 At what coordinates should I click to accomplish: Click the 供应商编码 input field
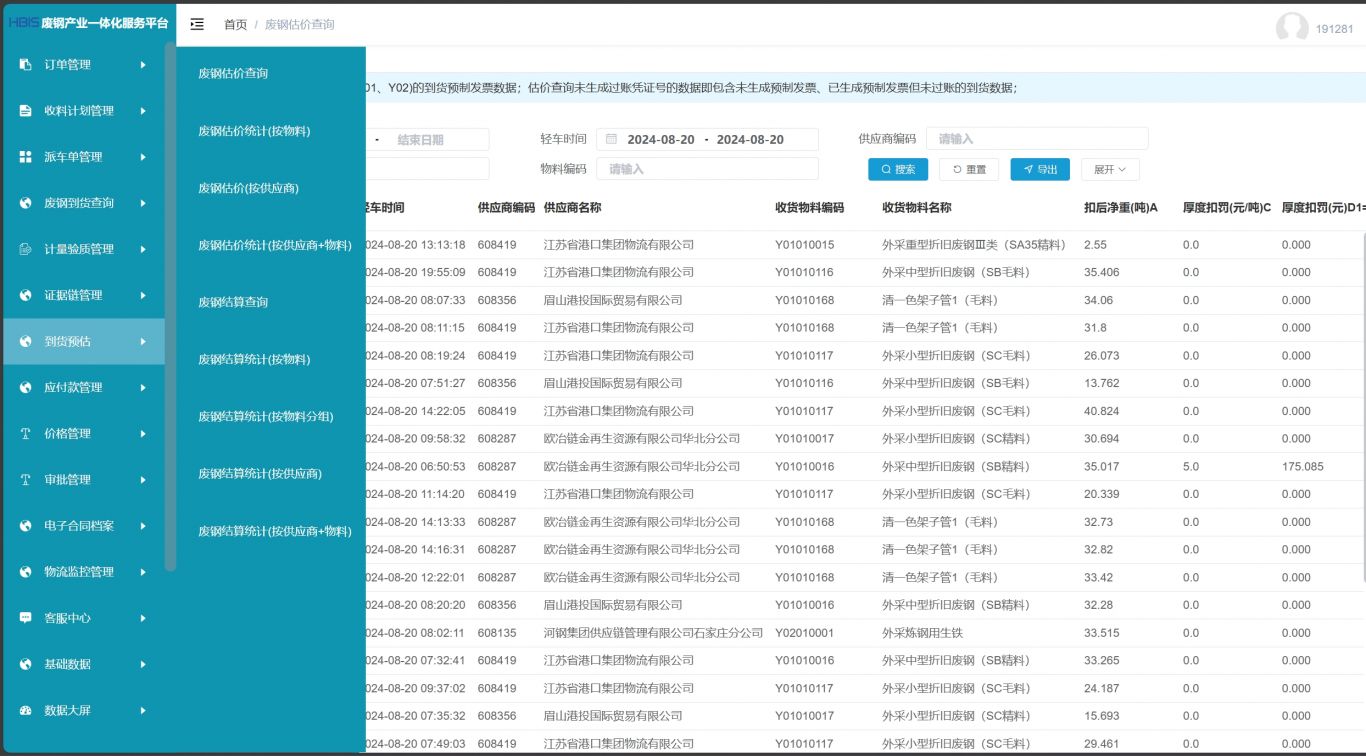tap(1037, 139)
